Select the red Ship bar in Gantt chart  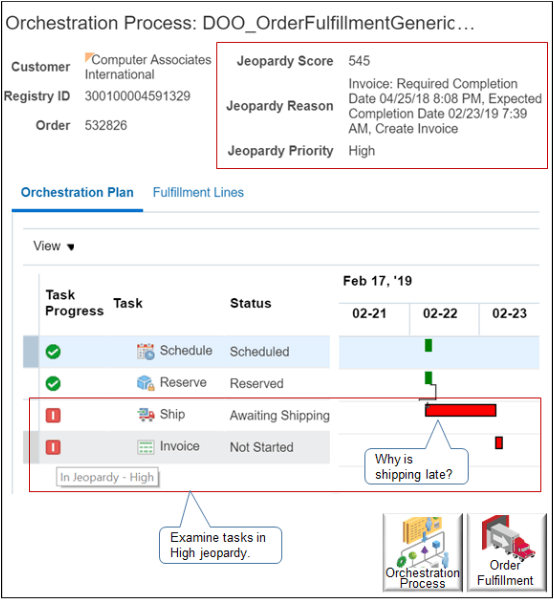tap(461, 410)
